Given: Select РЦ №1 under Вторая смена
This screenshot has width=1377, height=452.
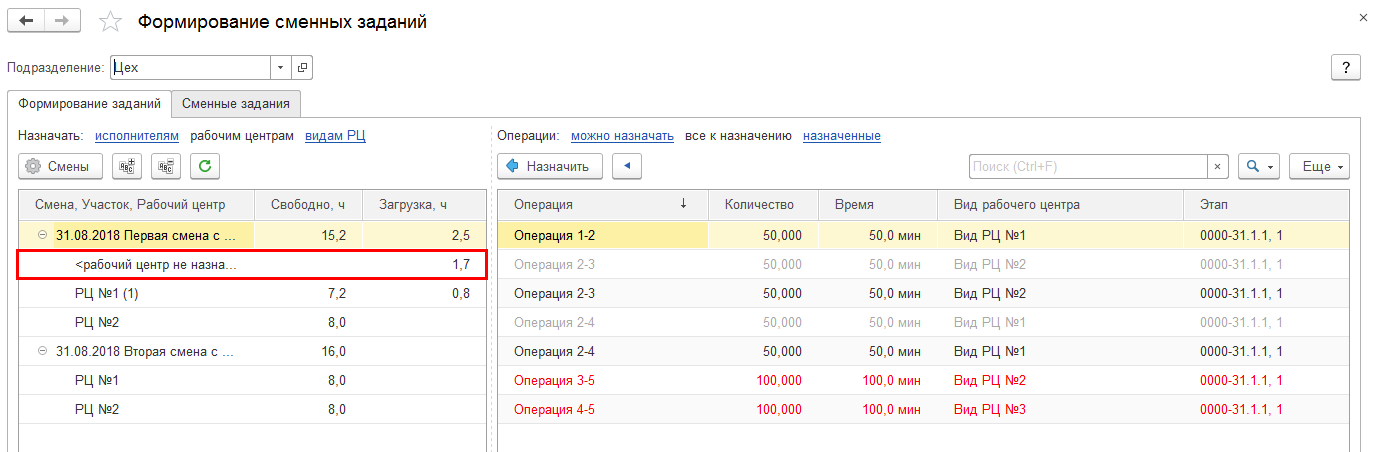Looking at the screenshot, I should pos(252,381).
